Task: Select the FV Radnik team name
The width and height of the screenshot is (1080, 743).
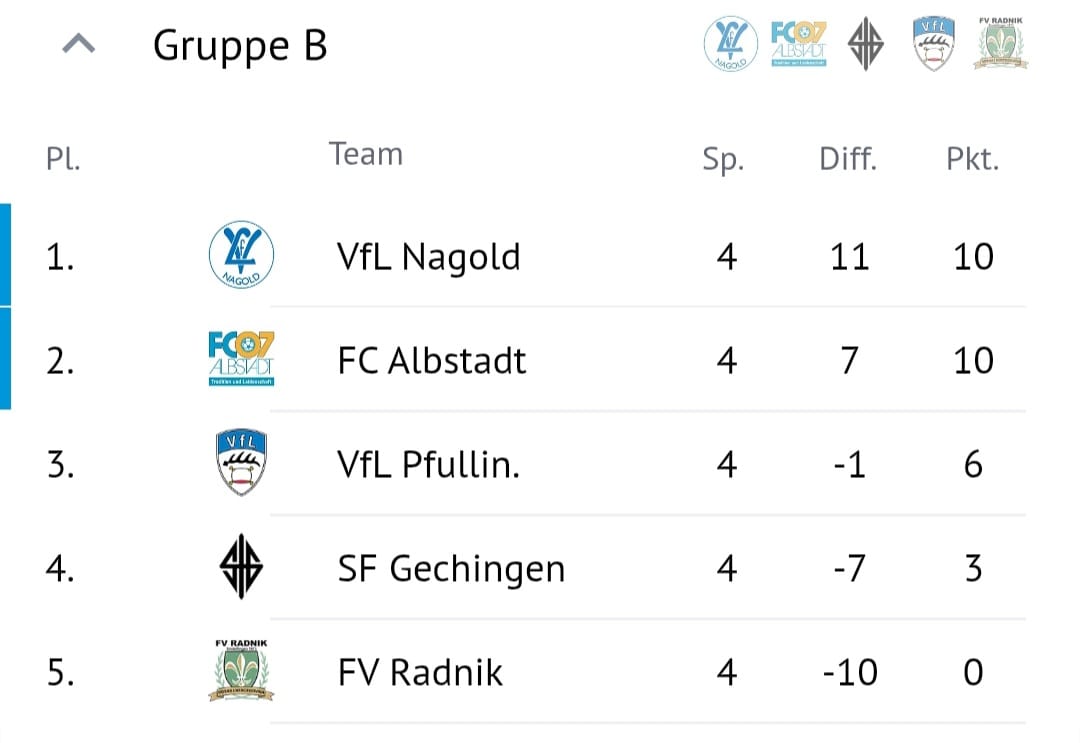Action: coord(420,672)
